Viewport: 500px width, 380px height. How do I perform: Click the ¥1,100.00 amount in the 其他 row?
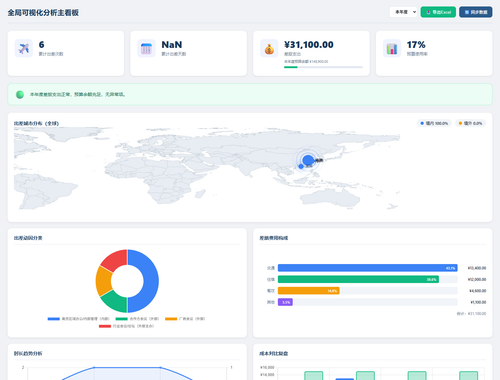(478, 302)
